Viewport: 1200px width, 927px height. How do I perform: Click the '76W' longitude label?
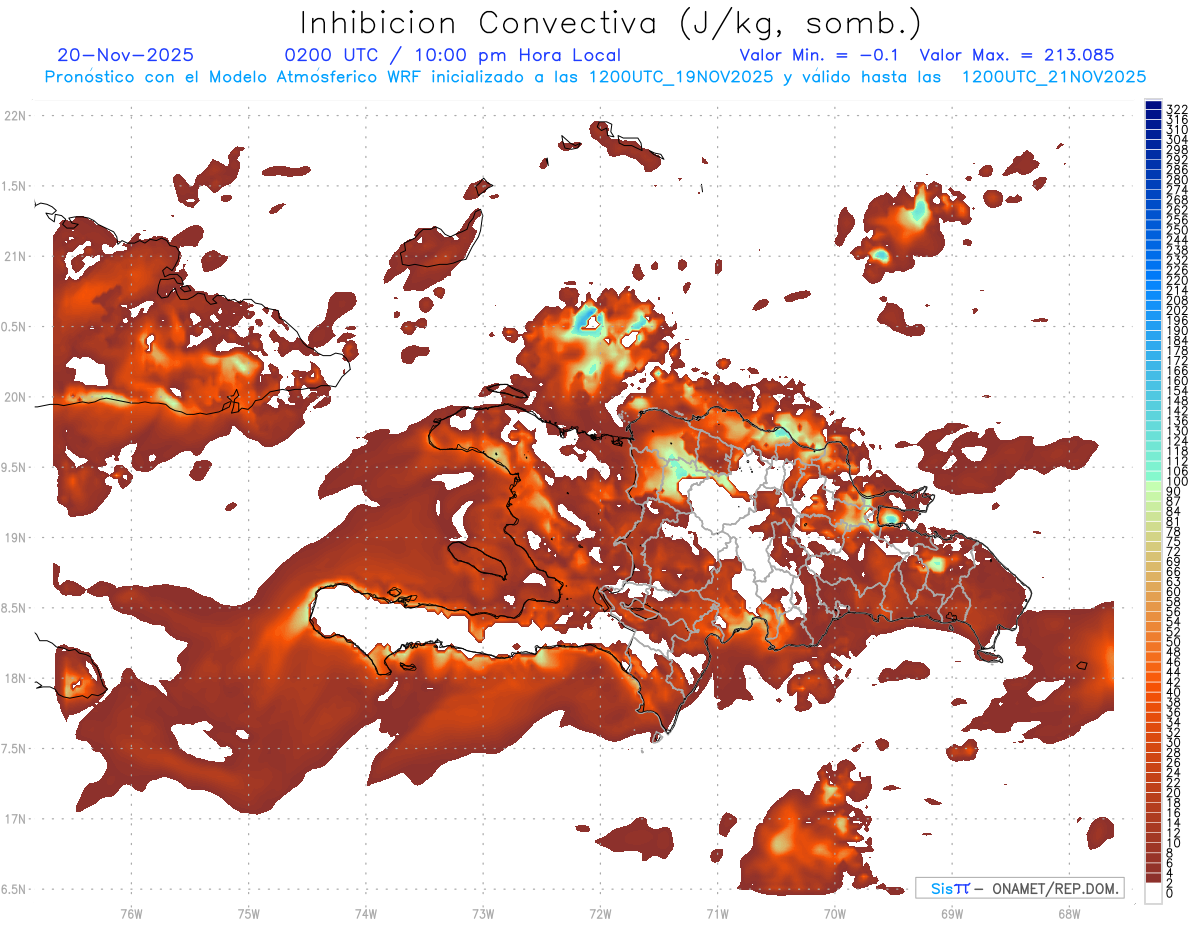[x=132, y=913]
